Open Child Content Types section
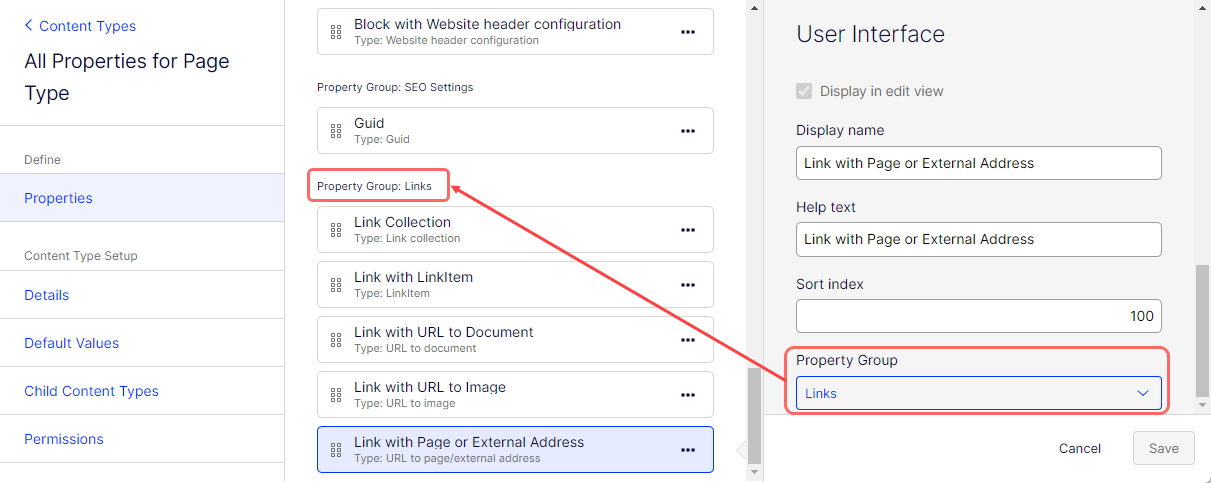Viewport: 1211px width, 483px height. click(142, 391)
